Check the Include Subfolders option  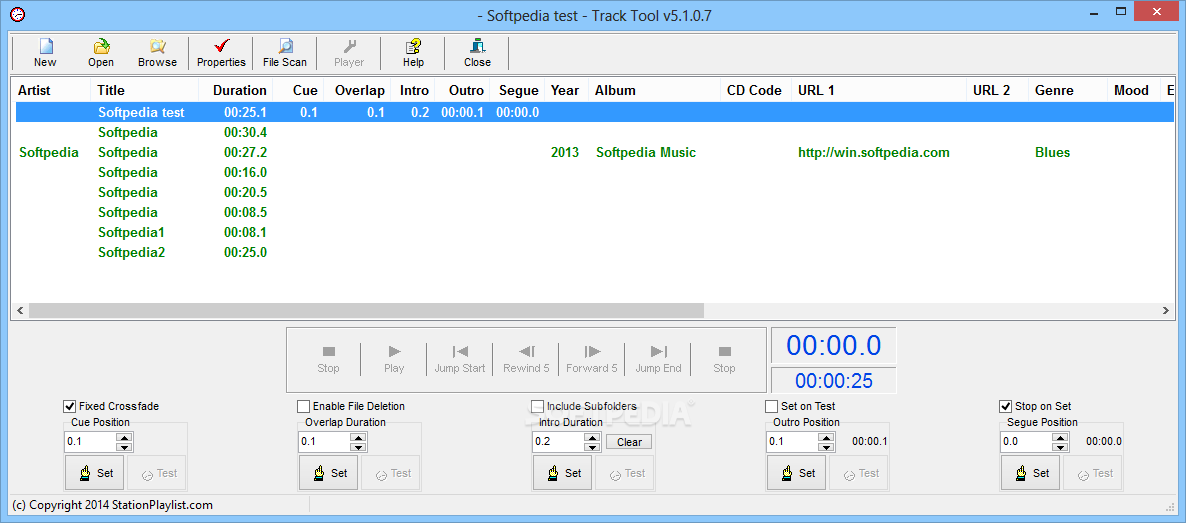pos(537,406)
